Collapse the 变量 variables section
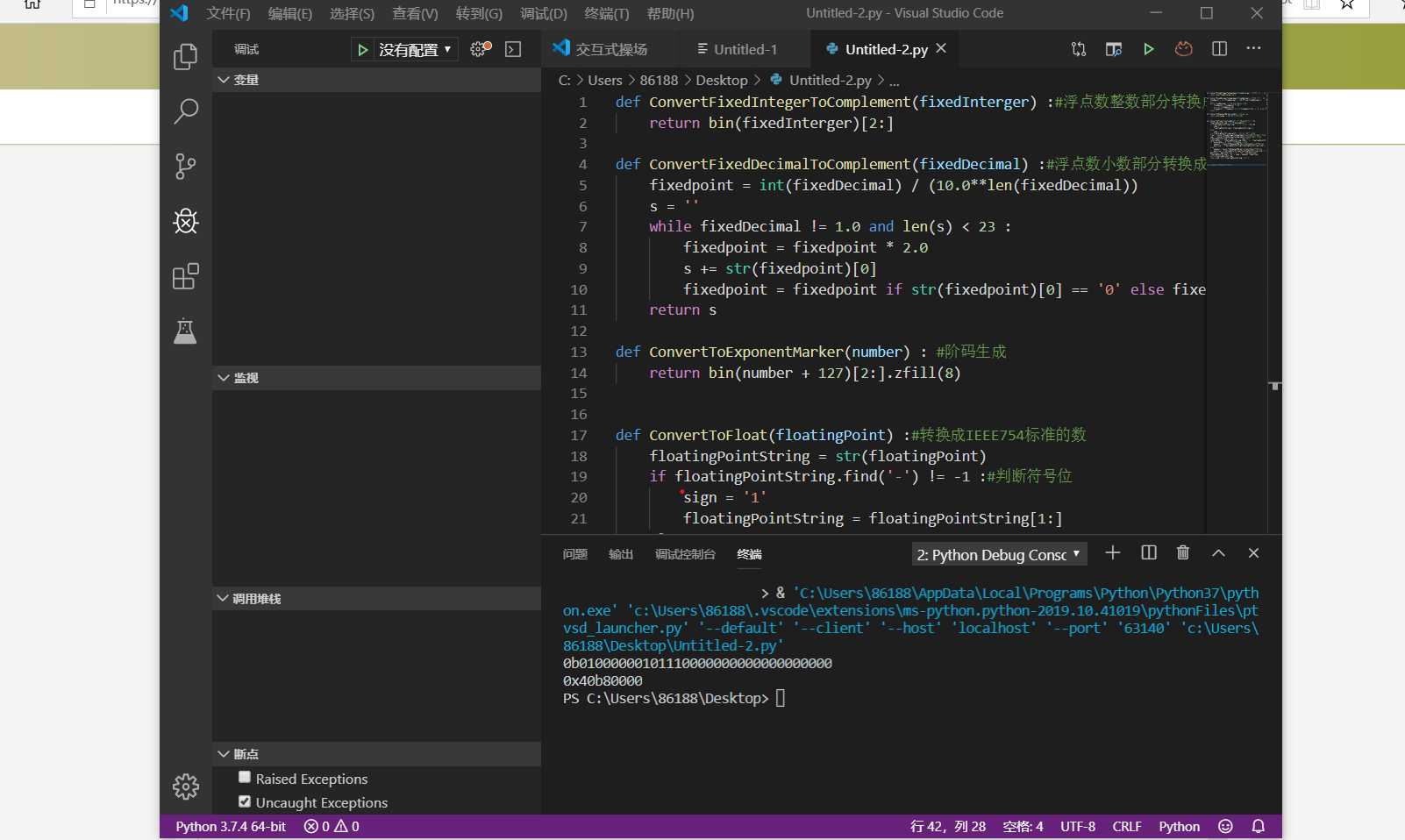 [x=376, y=80]
